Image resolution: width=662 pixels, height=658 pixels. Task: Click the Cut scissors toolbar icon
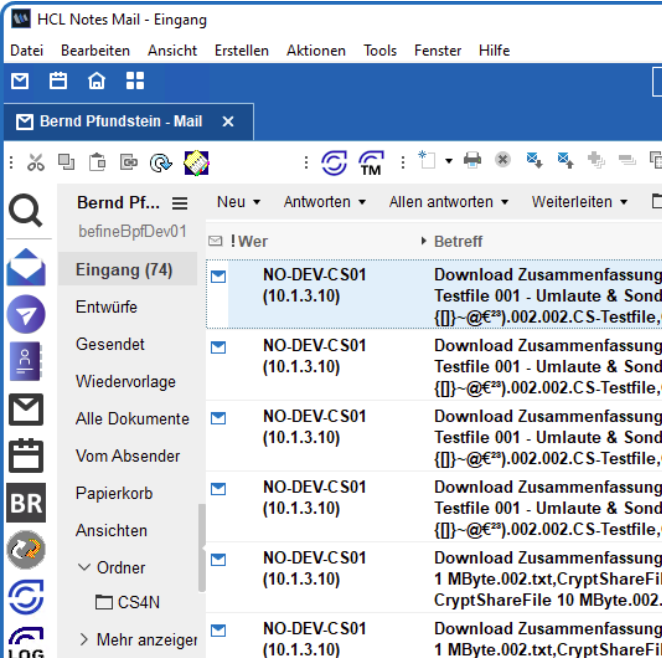coord(35,162)
